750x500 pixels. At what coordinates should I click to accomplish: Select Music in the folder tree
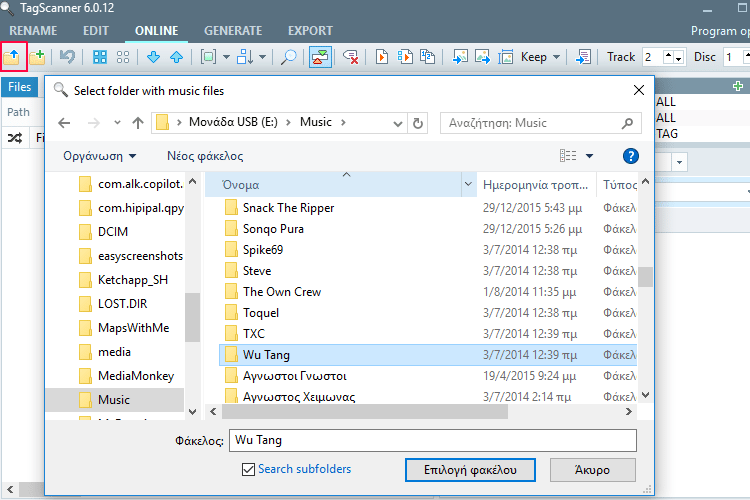115,400
